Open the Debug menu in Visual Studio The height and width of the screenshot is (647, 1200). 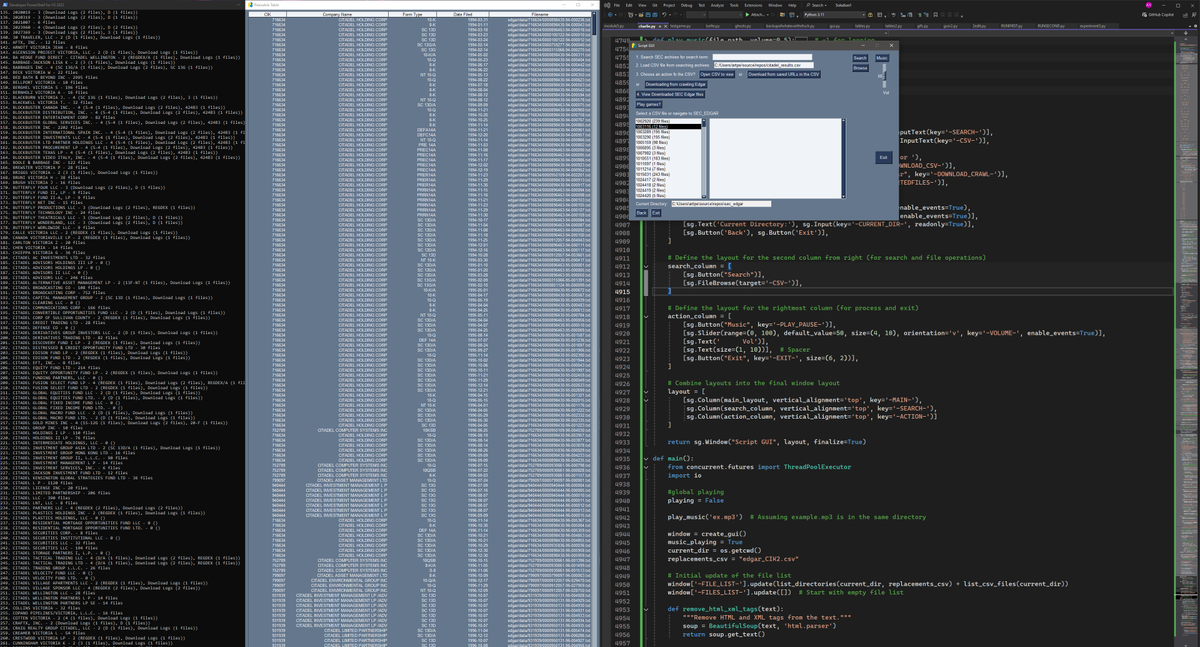point(687,5)
